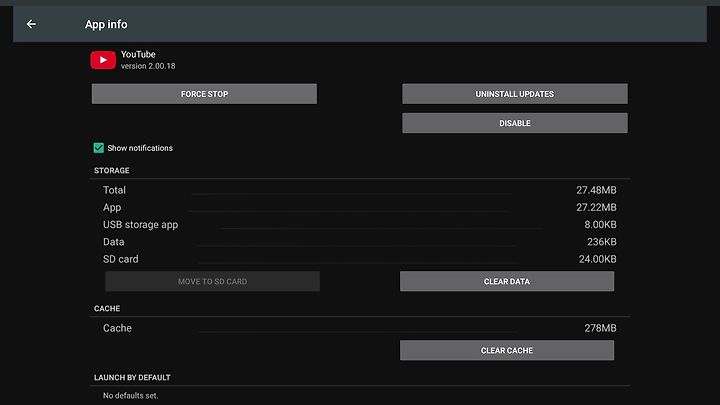Image resolution: width=720 pixels, height=405 pixels.
Task: Select the 27.48MB total value
Action: pos(596,190)
